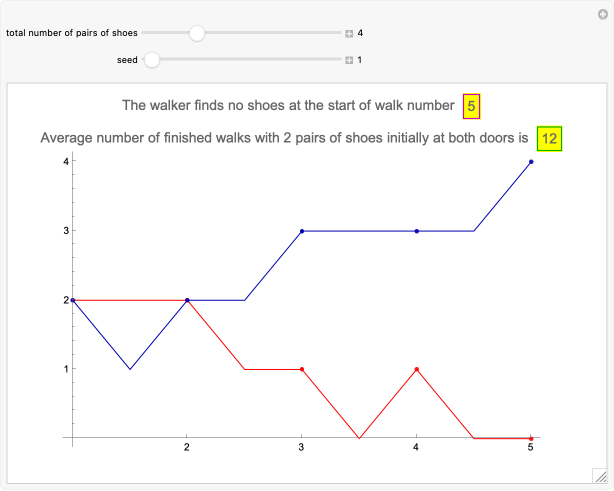The image size is (614, 491).
Task: Click the walk number 5 box
Action: [x=473, y=104]
